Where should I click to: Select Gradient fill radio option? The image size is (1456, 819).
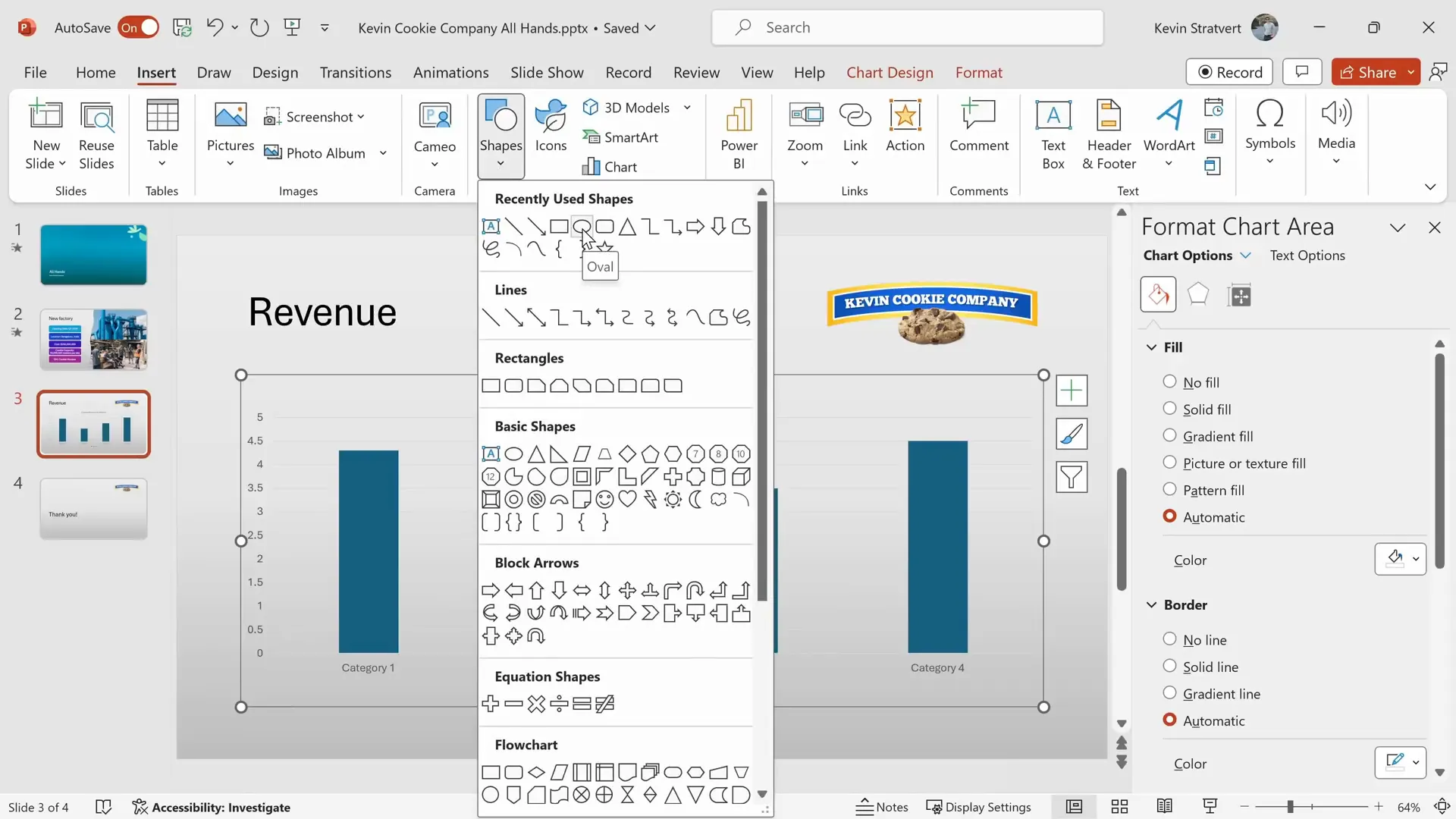(1169, 435)
